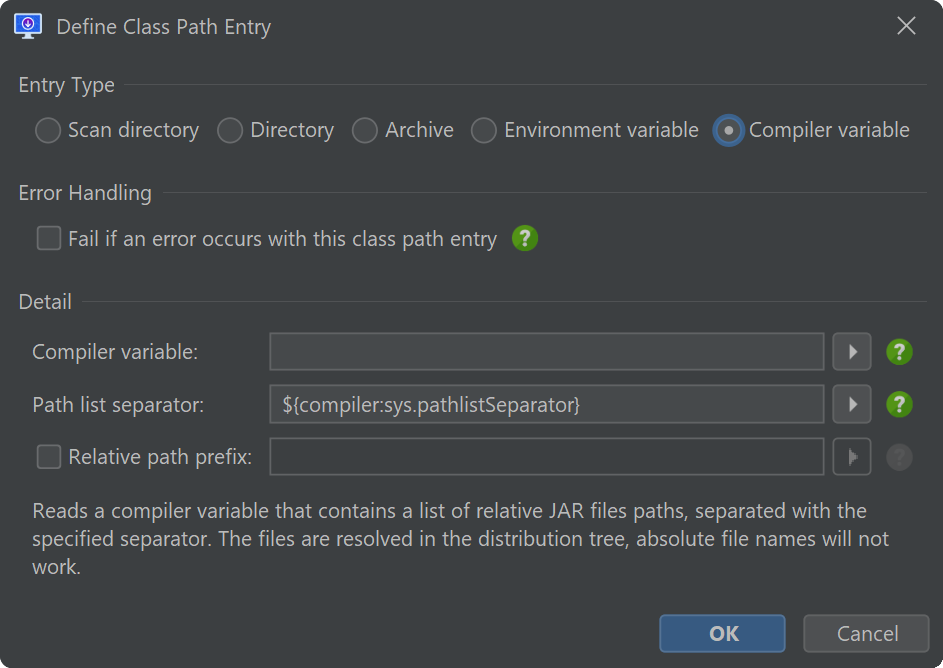Image resolution: width=943 pixels, height=668 pixels.
Task: Choose Environment variable entry type
Action: click(x=484, y=130)
